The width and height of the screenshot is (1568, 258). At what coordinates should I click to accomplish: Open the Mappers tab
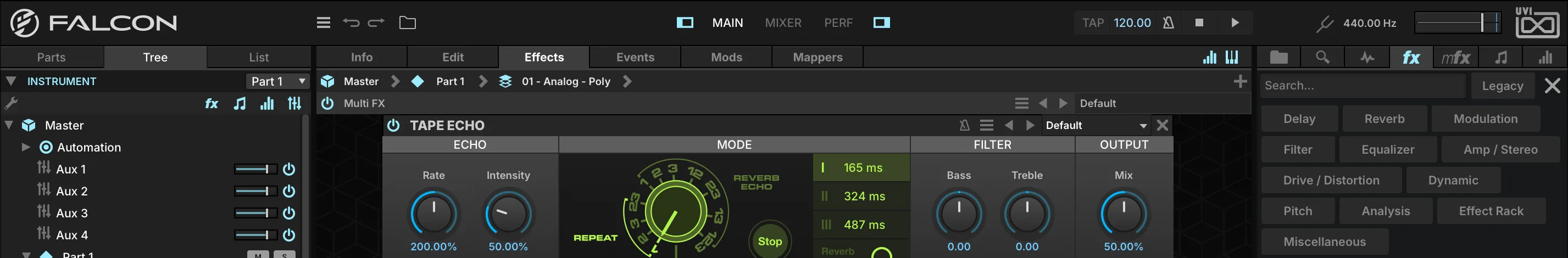point(818,57)
